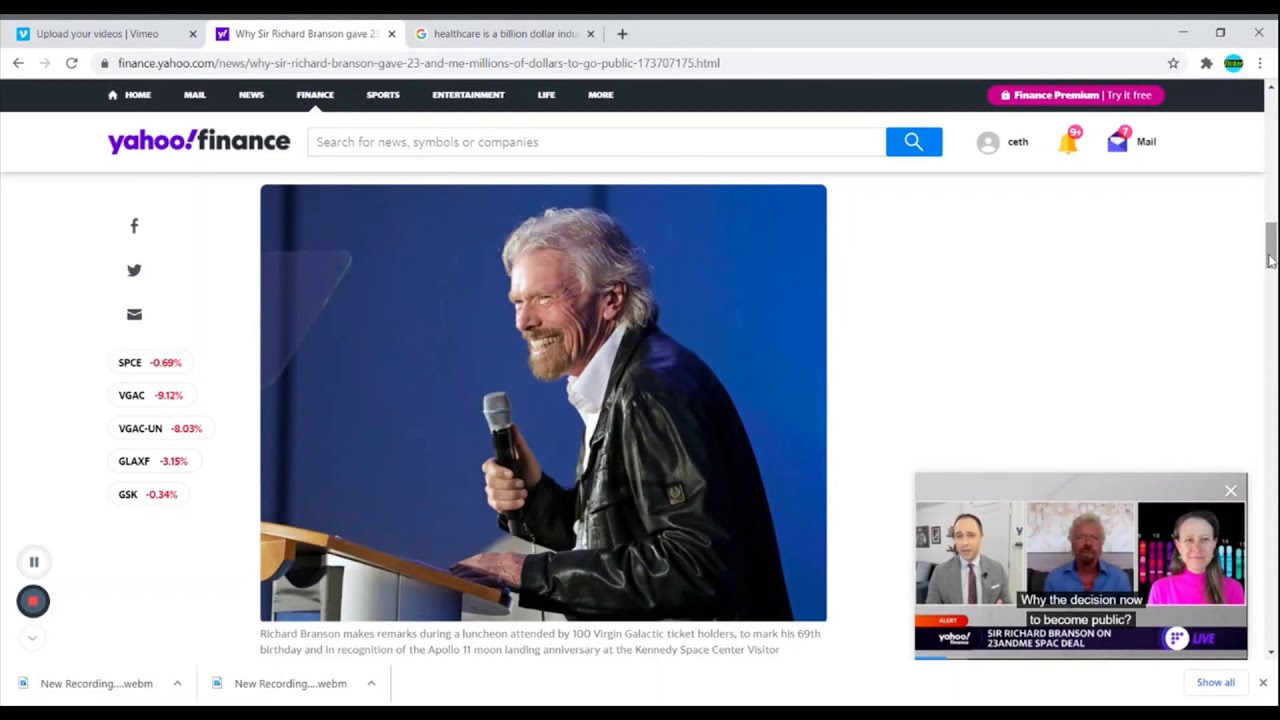Screen dimensions: 1280x720
Task: Click the Mail text link beside envelope
Action: coord(1146,142)
